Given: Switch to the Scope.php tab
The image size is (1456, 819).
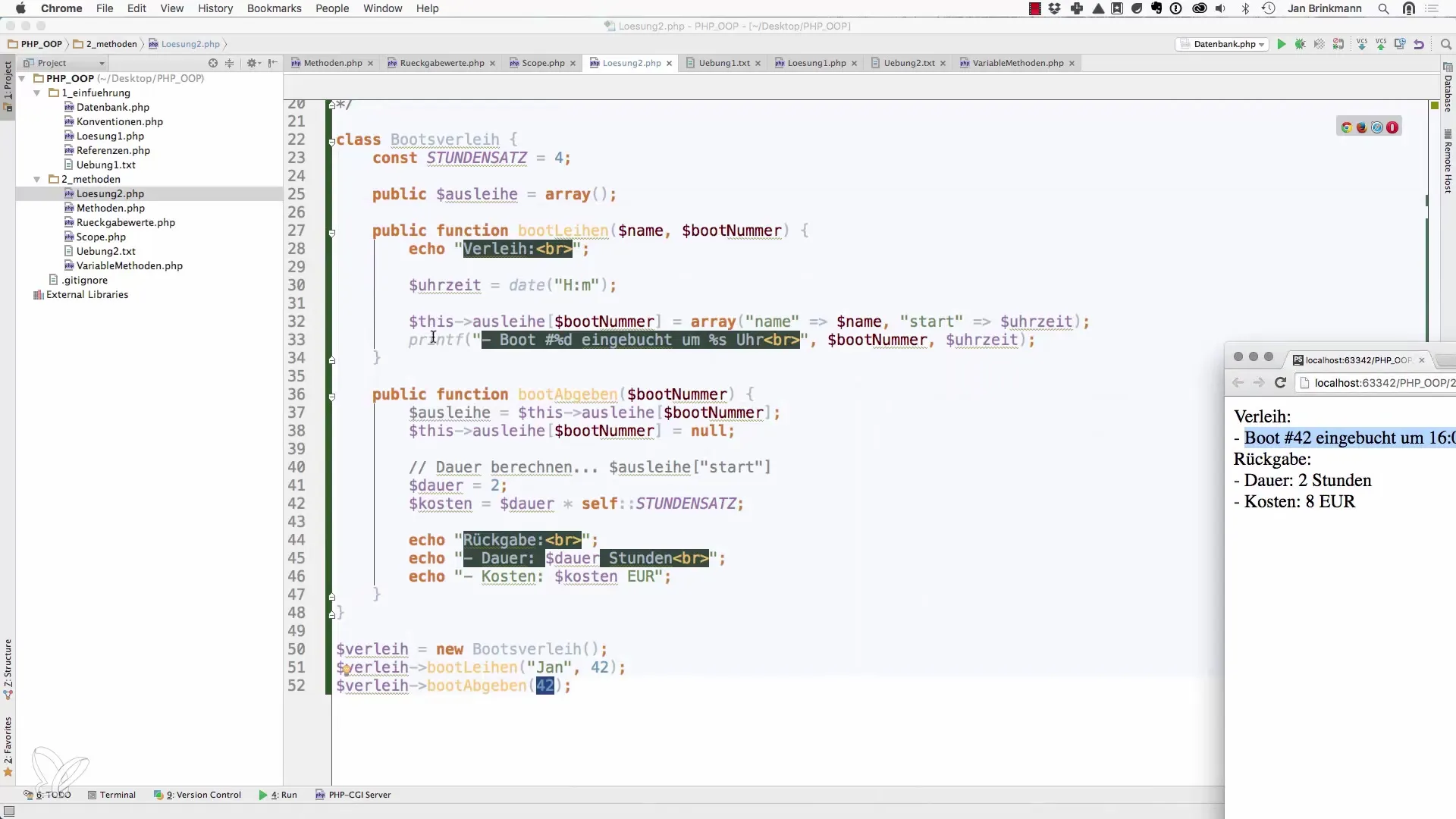Looking at the screenshot, I should (x=543, y=63).
